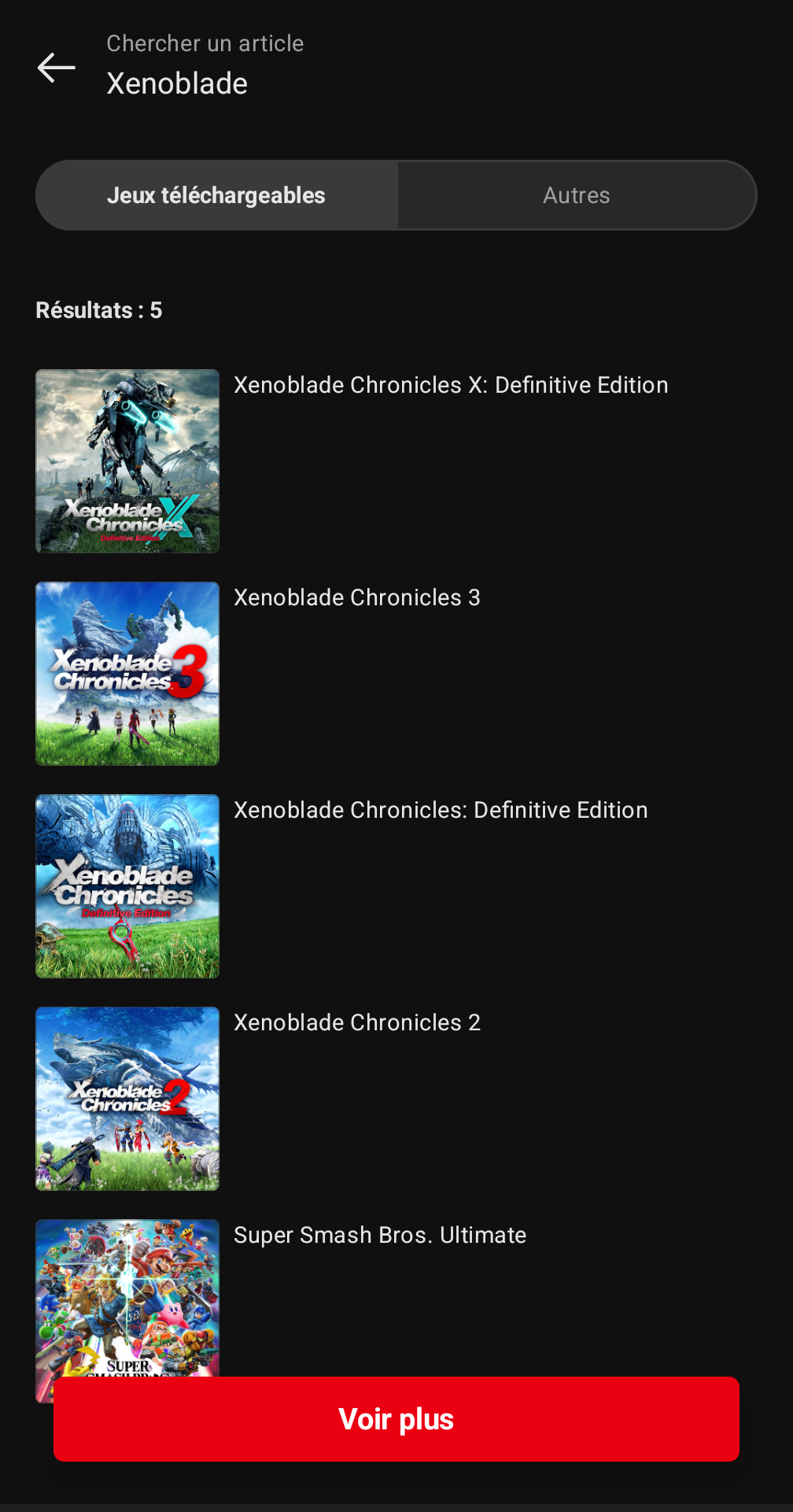Select 'Super Smash Bros. Ultimate' title text
Screen dimensions: 793x1512
(x=380, y=1235)
